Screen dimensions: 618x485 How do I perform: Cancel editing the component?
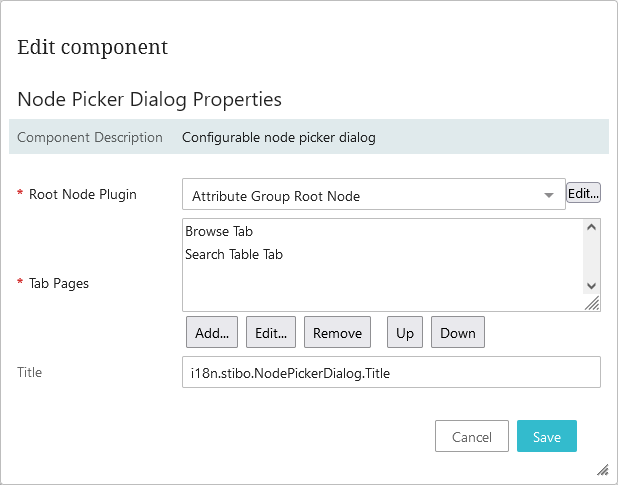point(472,436)
